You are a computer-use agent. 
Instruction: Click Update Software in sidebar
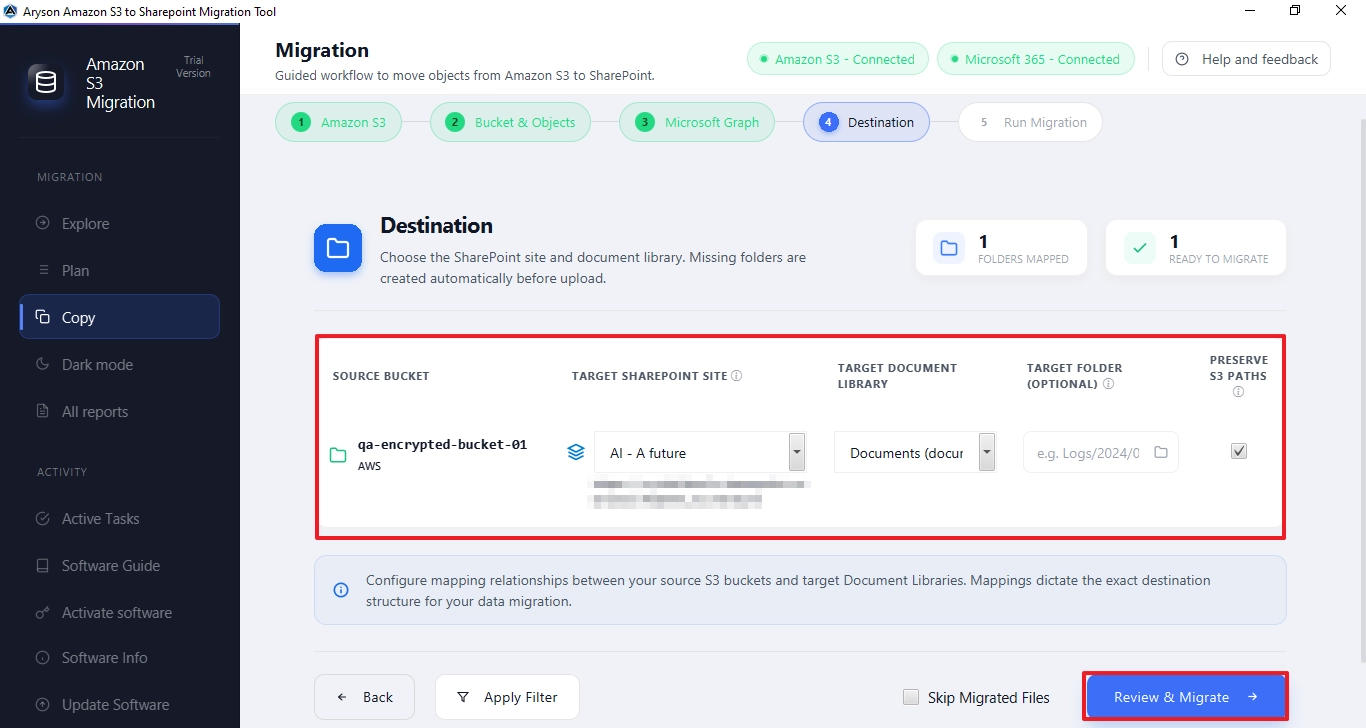pos(119,704)
